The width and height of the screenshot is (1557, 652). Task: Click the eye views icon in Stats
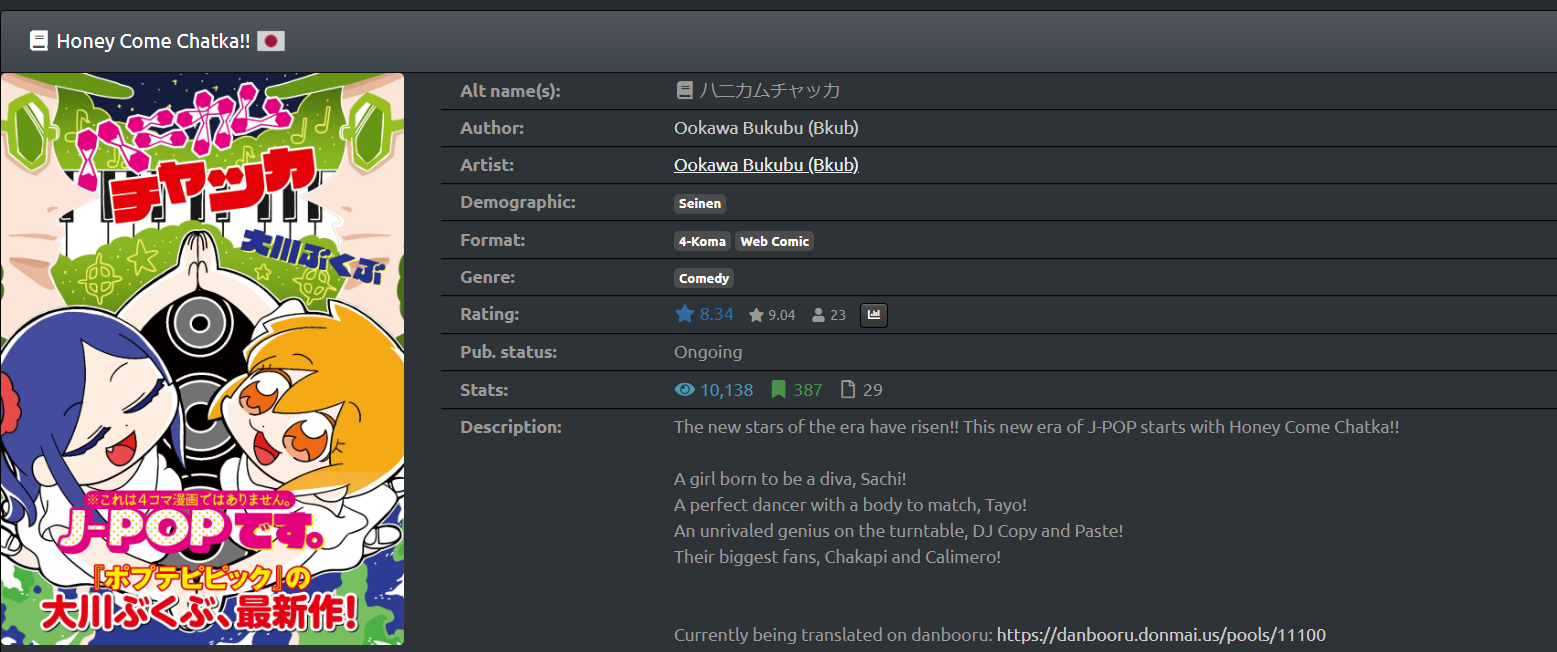685,390
